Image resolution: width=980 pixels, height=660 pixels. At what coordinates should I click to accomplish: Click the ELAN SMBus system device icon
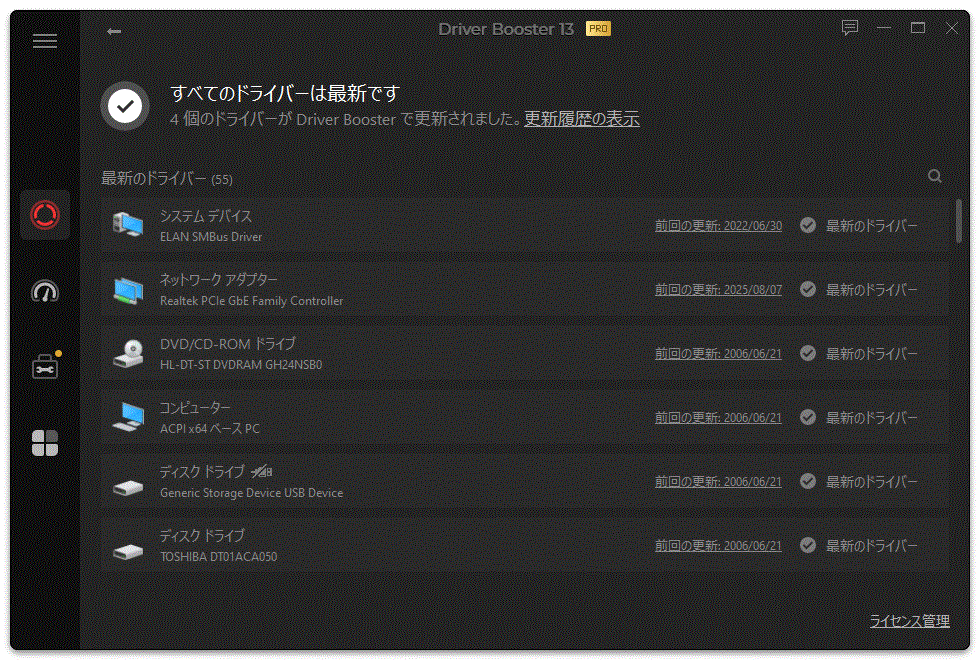click(x=127, y=224)
